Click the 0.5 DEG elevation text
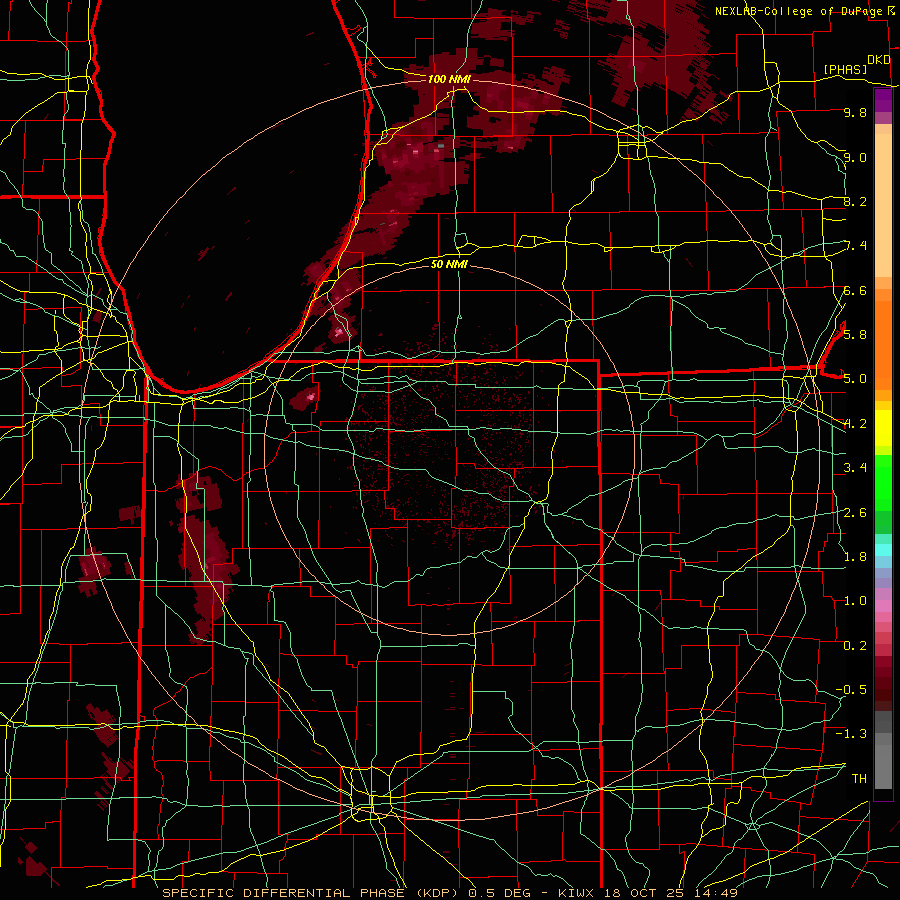900x900 pixels. click(x=499, y=893)
